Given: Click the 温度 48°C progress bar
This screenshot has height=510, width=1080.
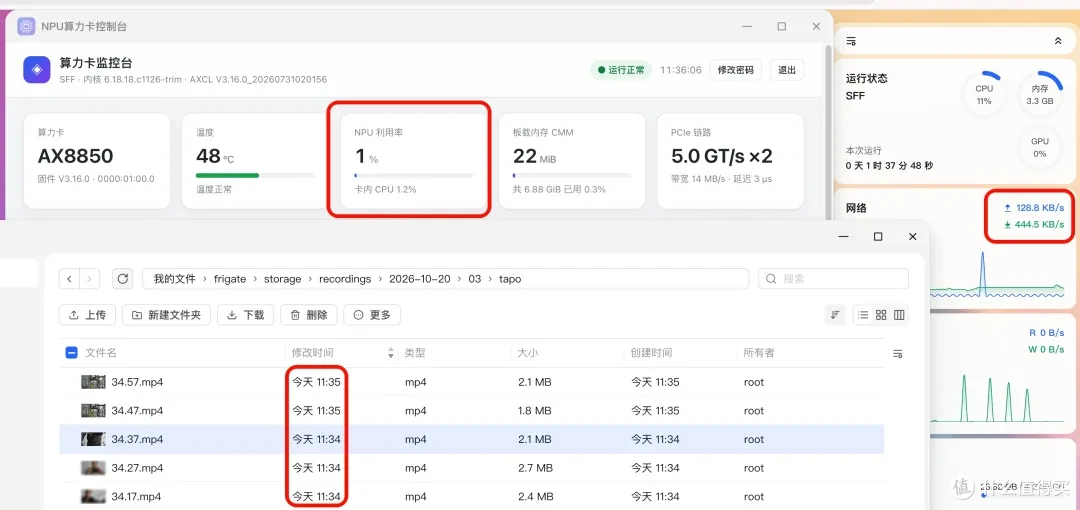Looking at the screenshot, I should [255, 176].
